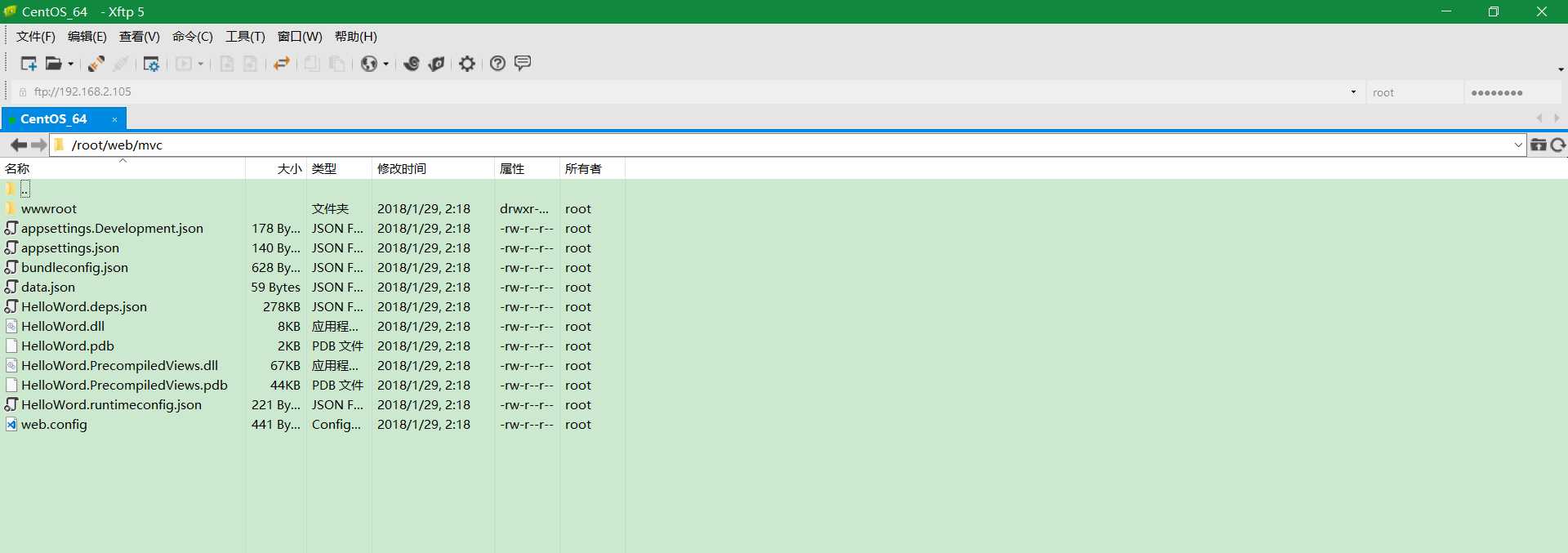The image size is (1568, 553).
Task: Launch Xshell from the toolbar icon
Action: 412,64
